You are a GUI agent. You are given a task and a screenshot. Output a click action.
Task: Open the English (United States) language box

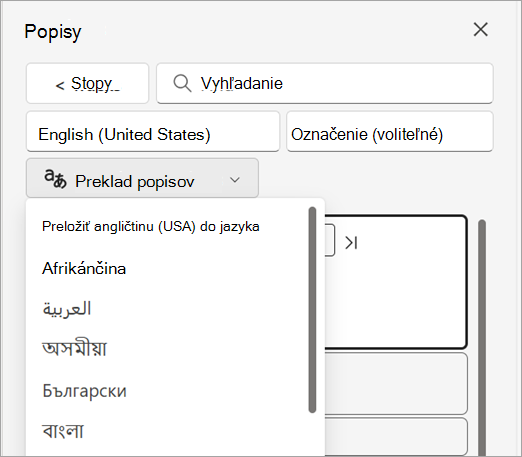(x=153, y=131)
